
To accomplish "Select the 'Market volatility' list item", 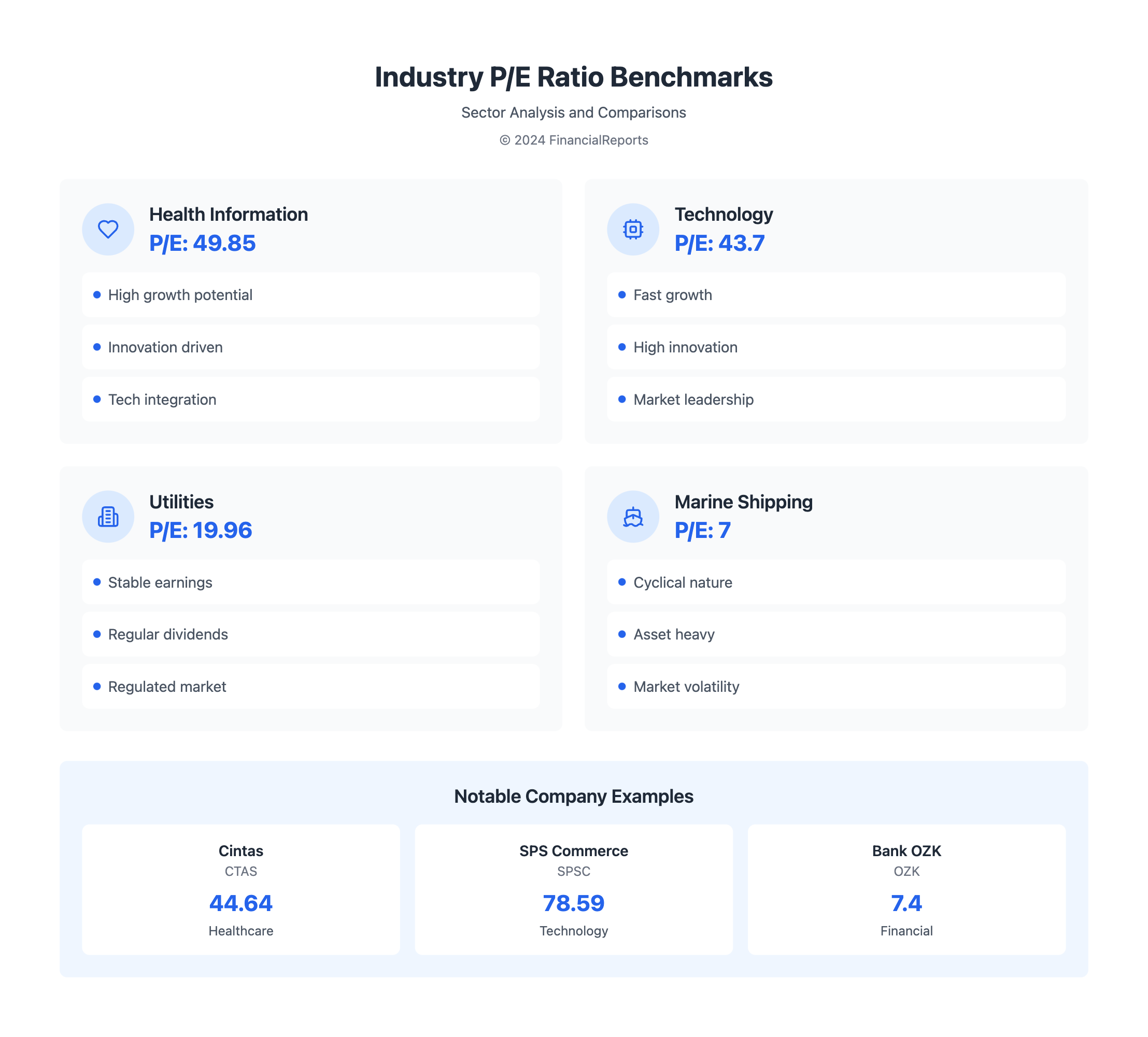I will 835,687.
